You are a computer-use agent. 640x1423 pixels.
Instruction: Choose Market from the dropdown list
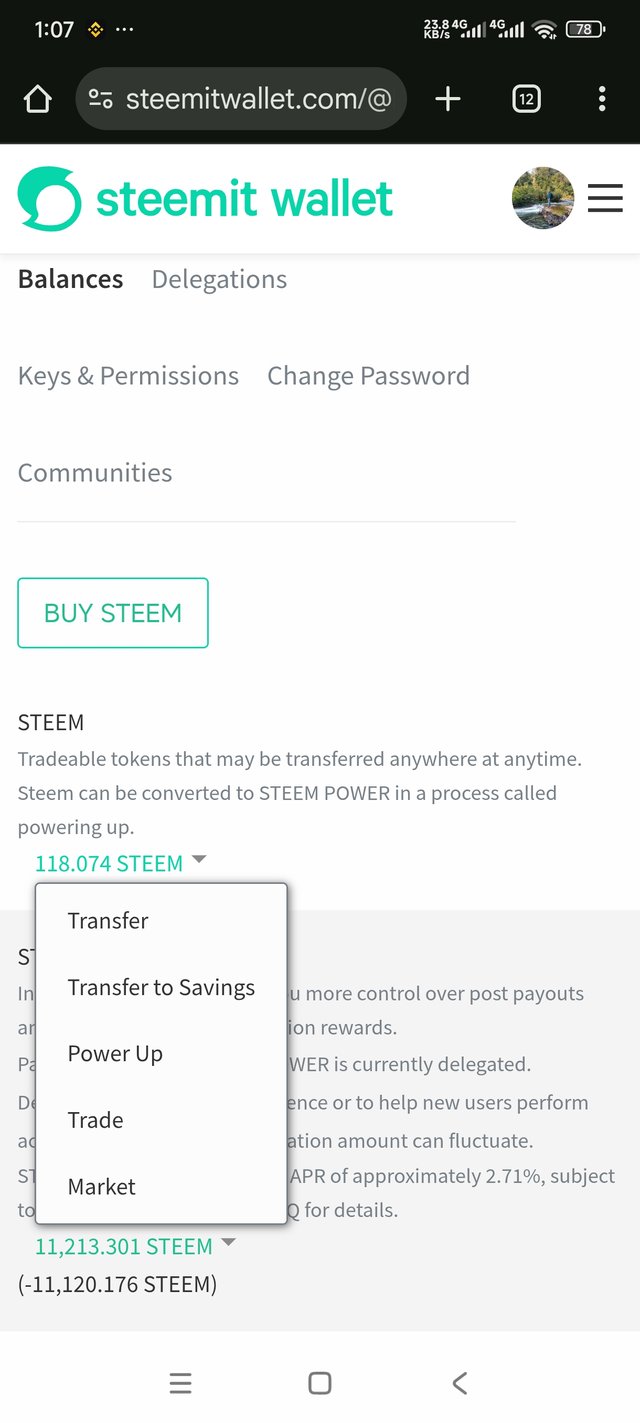161,1187
